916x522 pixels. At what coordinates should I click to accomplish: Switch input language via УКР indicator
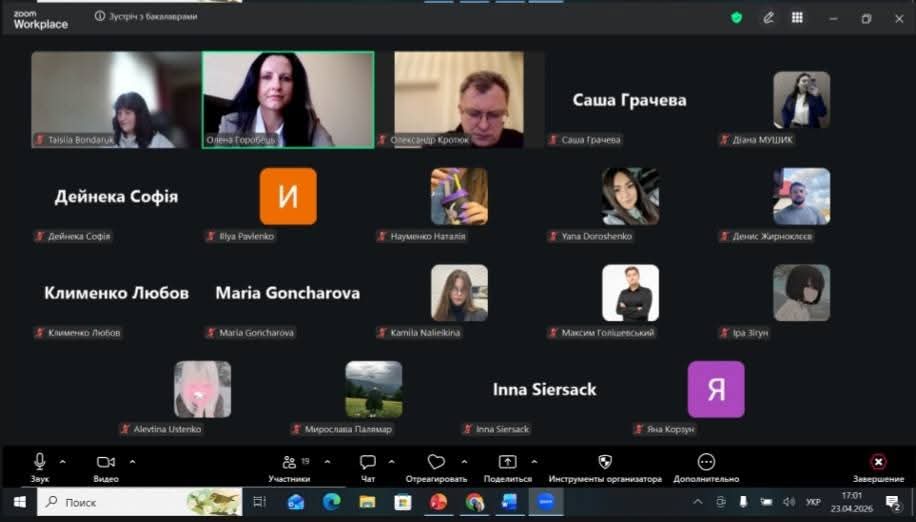[813, 502]
